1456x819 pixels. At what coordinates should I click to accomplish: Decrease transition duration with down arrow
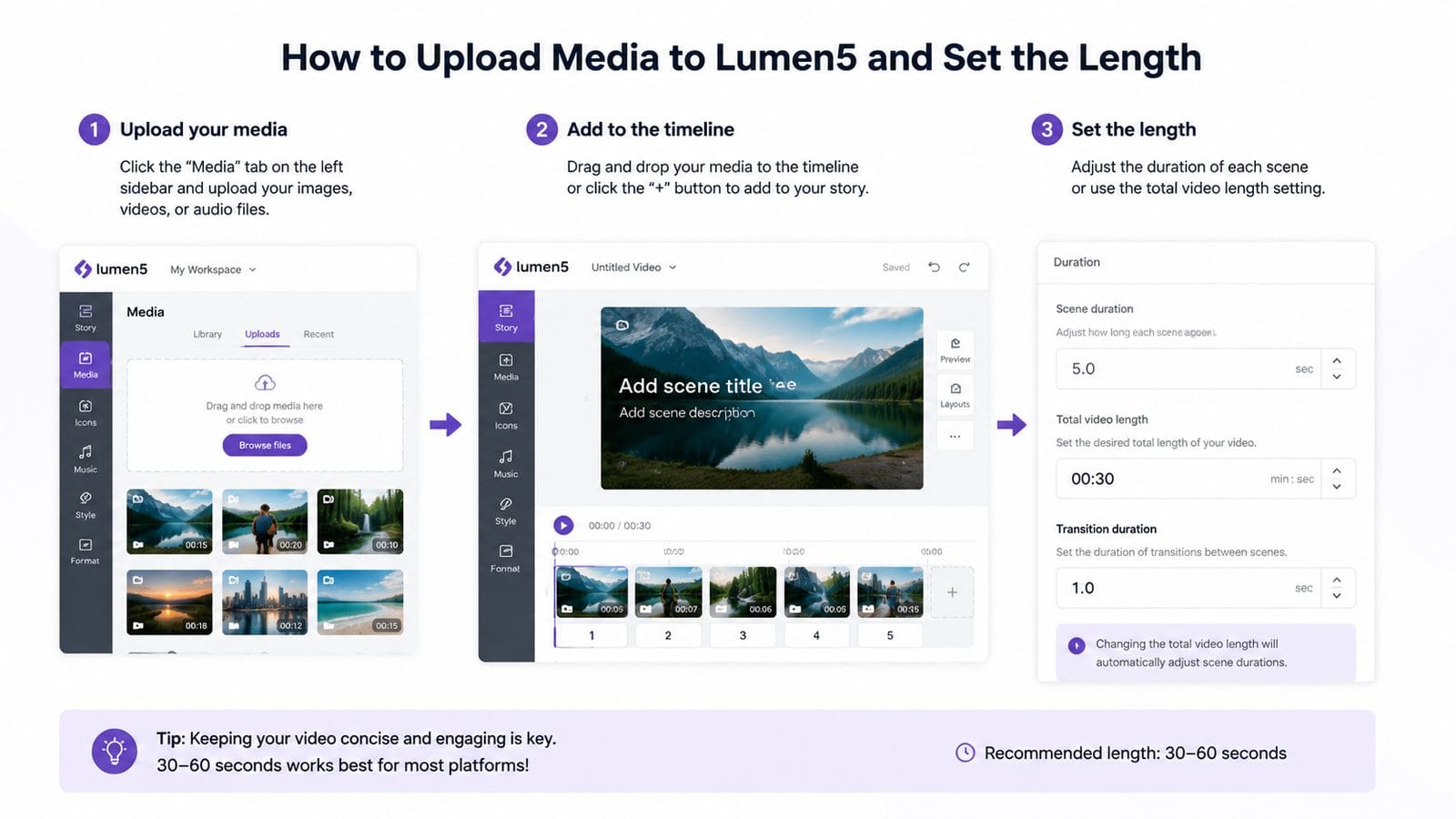1337,595
